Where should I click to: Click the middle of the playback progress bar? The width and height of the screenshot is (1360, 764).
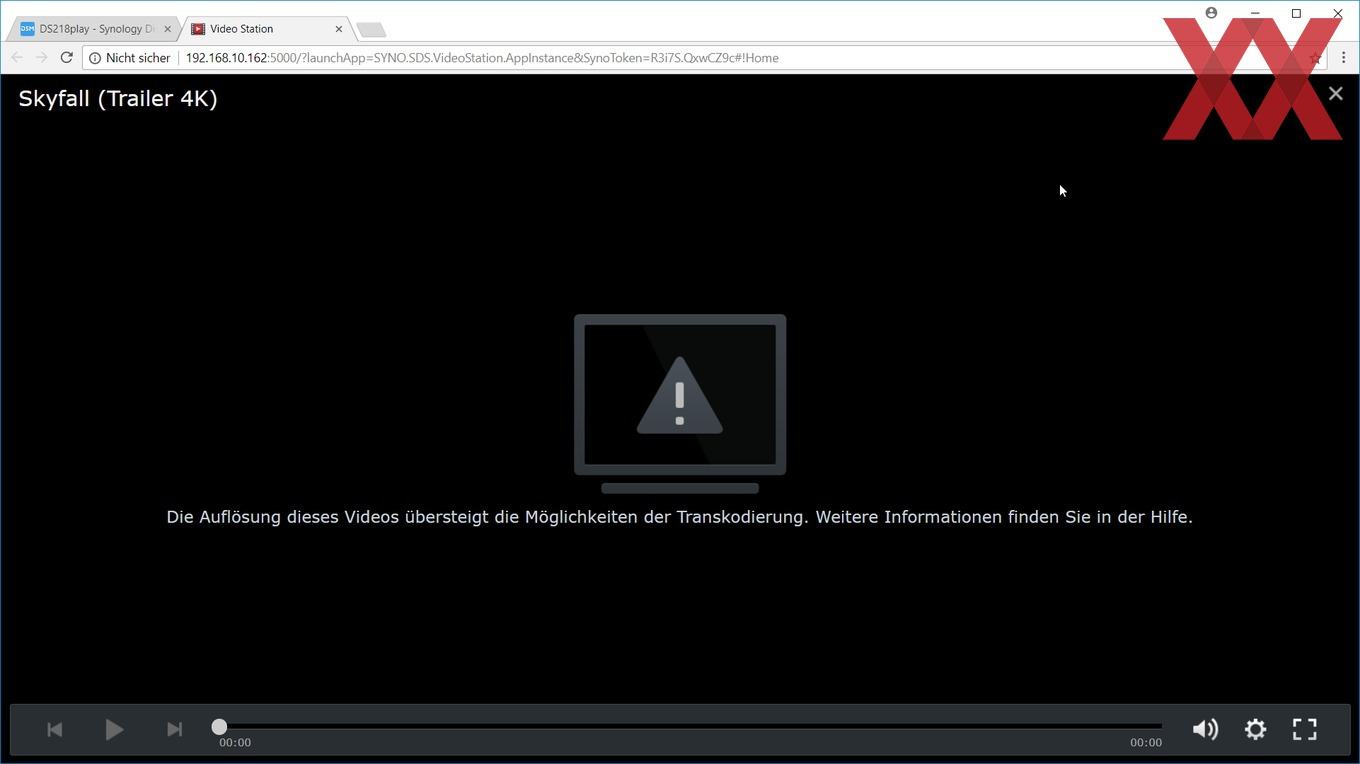(x=690, y=726)
